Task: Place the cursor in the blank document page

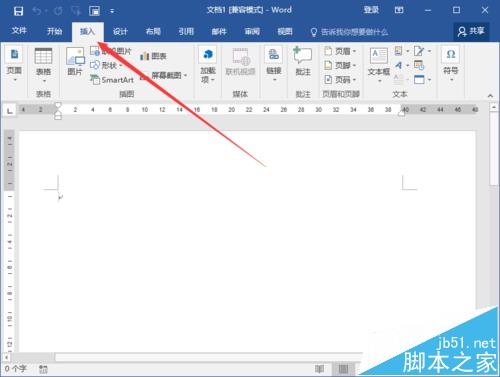Action: pos(247,240)
